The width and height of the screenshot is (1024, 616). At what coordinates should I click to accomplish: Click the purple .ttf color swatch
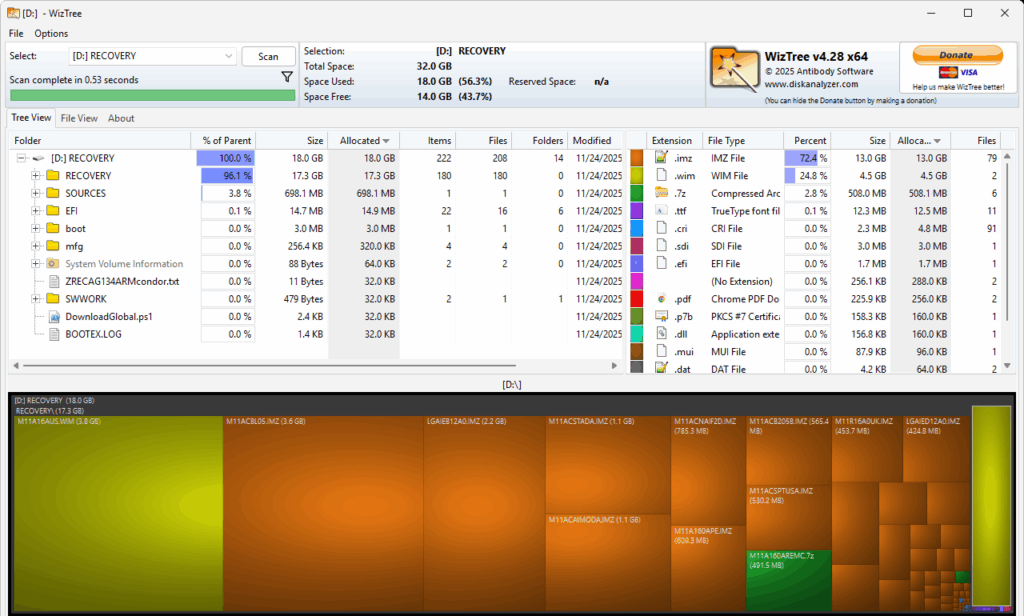pyautogui.click(x=636, y=211)
